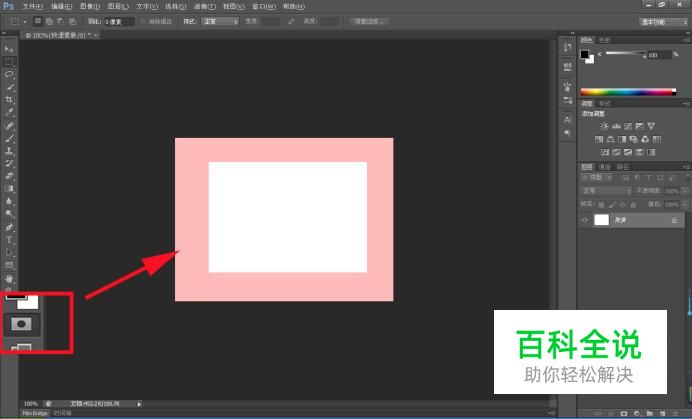692x419 pixels.
Task: Select the Eraser tool
Action: tap(9, 176)
